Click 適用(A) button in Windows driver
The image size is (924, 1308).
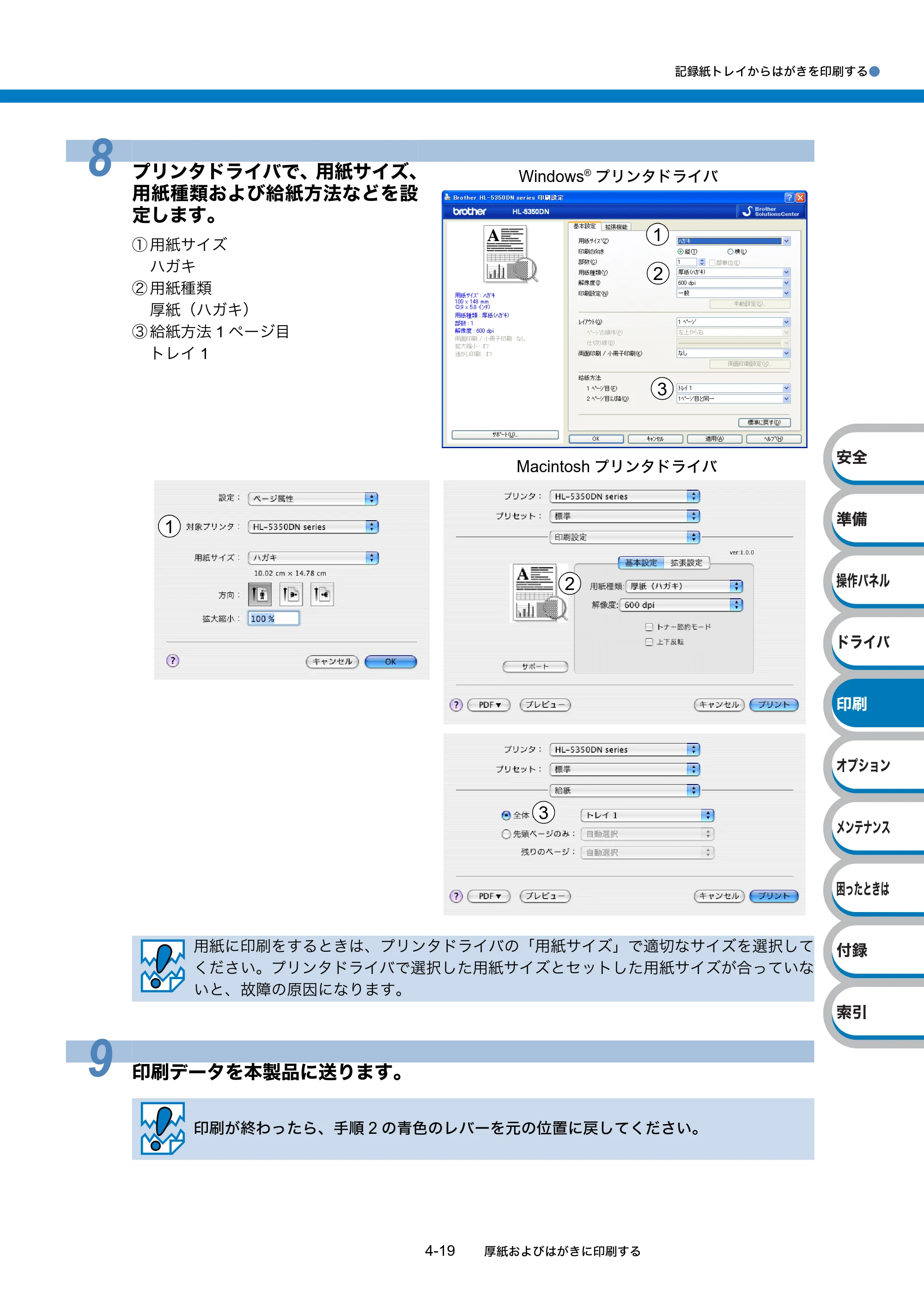coord(714,438)
